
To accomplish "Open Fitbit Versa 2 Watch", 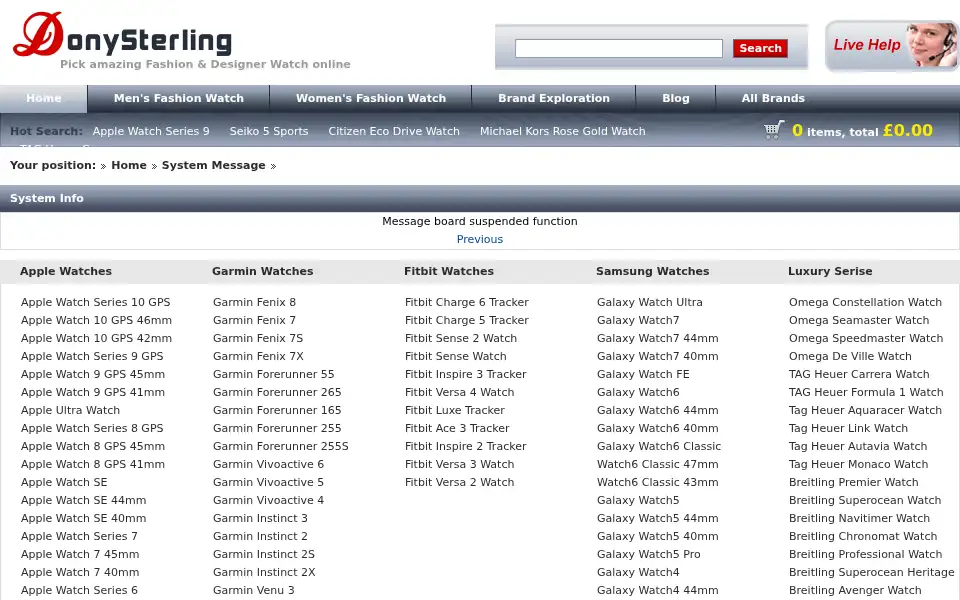I will (459, 482).
